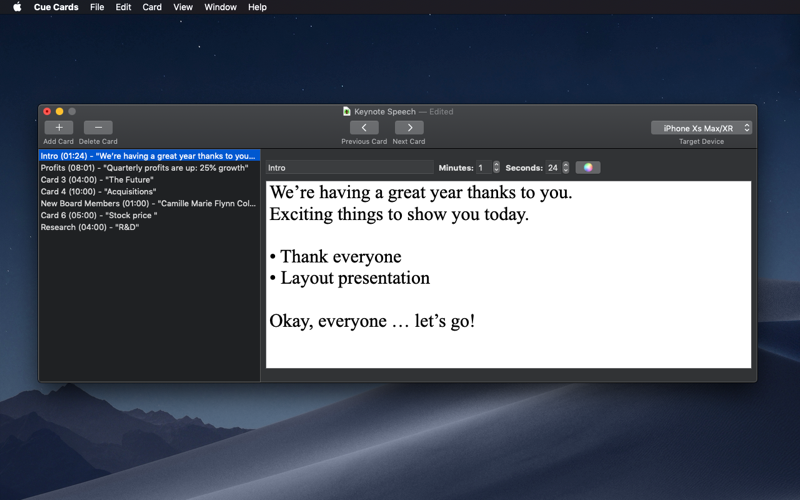The width and height of the screenshot is (800, 500).
Task: Click the Keynote Speech document icon in title bar
Action: click(x=347, y=111)
